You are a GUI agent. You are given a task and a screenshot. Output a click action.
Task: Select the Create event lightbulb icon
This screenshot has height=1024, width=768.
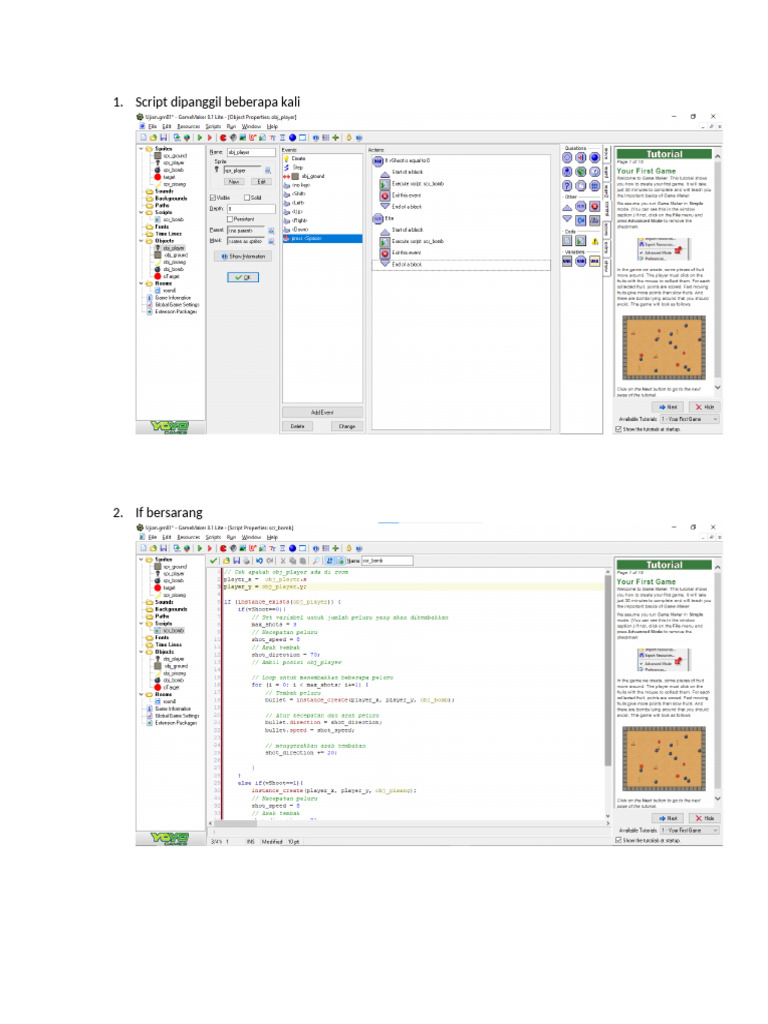(x=286, y=158)
